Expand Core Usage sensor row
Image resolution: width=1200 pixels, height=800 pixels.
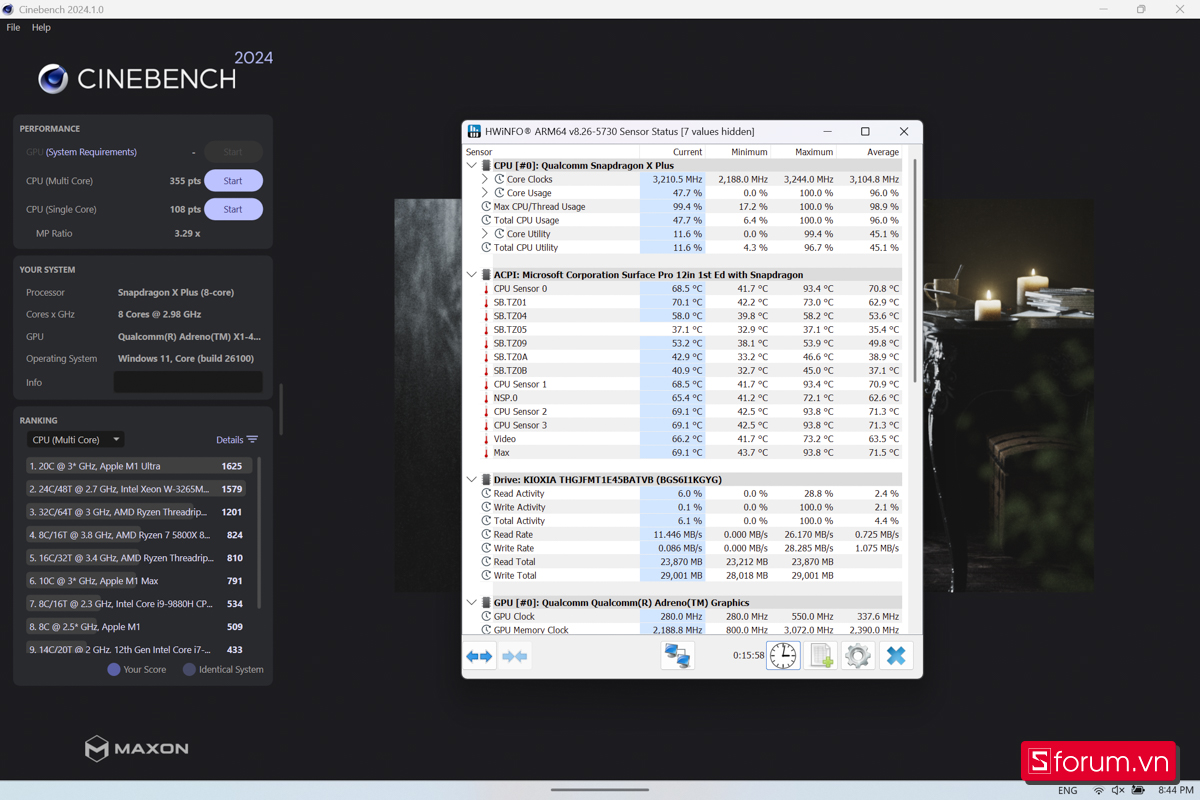point(486,193)
